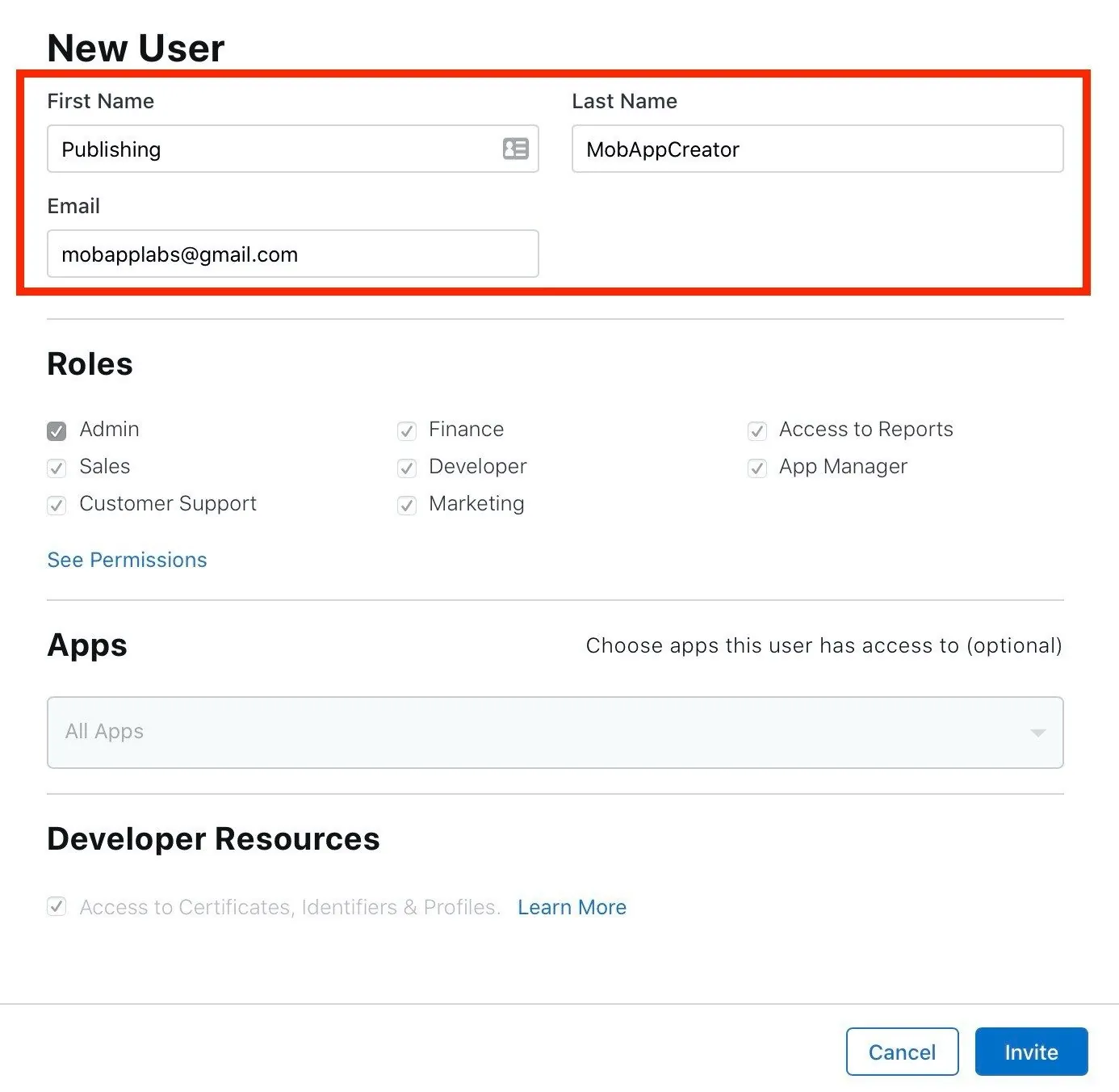
Task: Click the contact autofill icon in First Name
Action: (515, 149)
